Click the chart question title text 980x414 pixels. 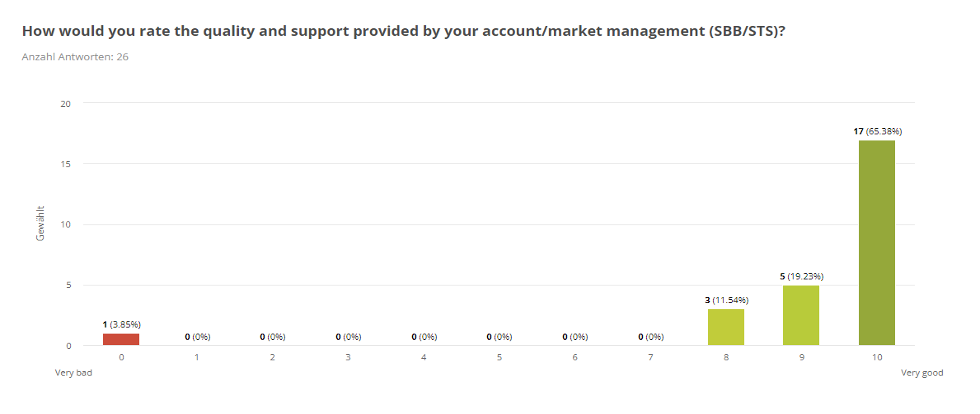pos(404,31)
